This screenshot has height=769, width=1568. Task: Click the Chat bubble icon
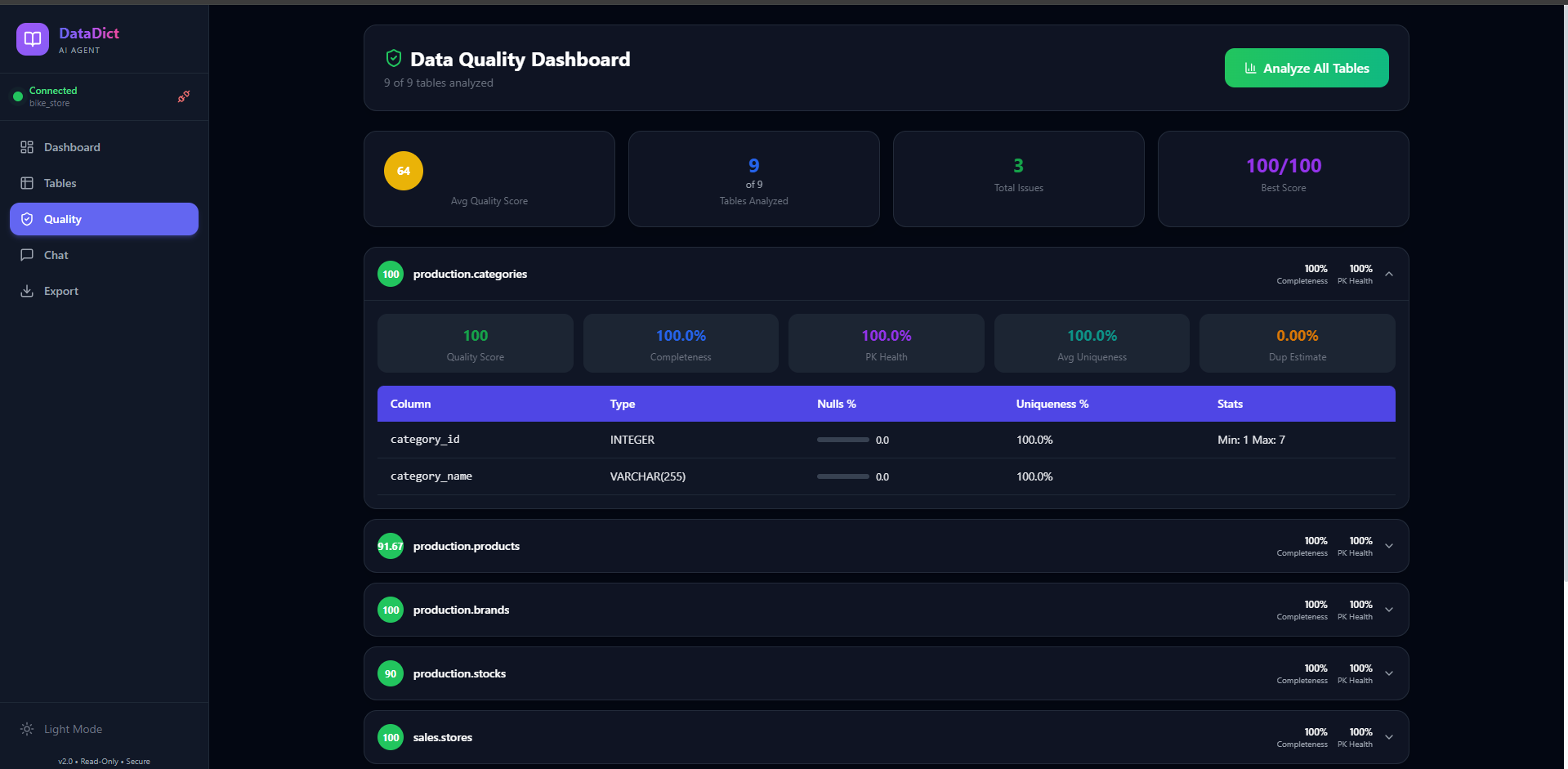(x=27, y=255)
